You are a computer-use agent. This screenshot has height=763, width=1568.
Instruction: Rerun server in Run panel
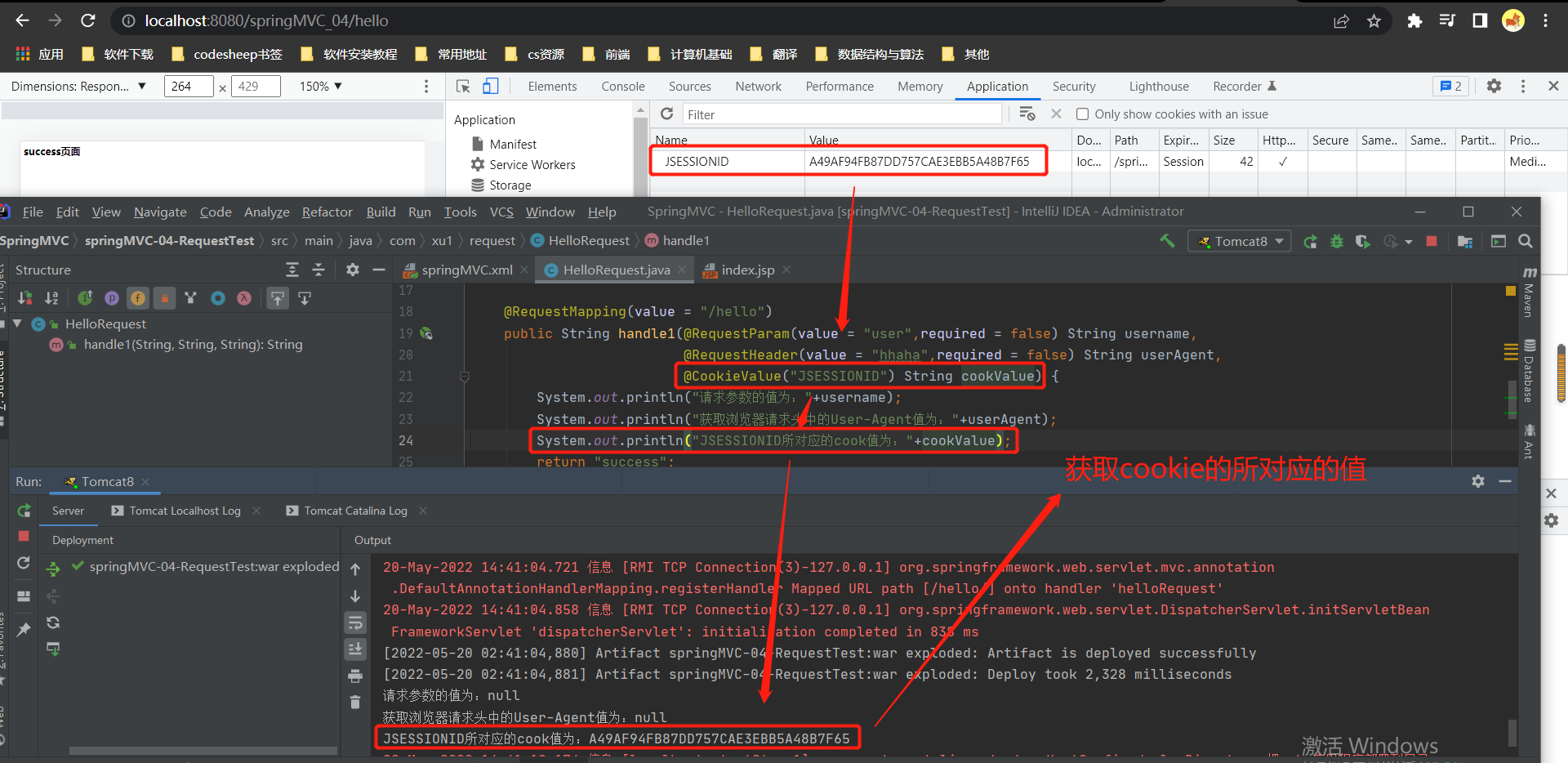(x=24, y=511)
